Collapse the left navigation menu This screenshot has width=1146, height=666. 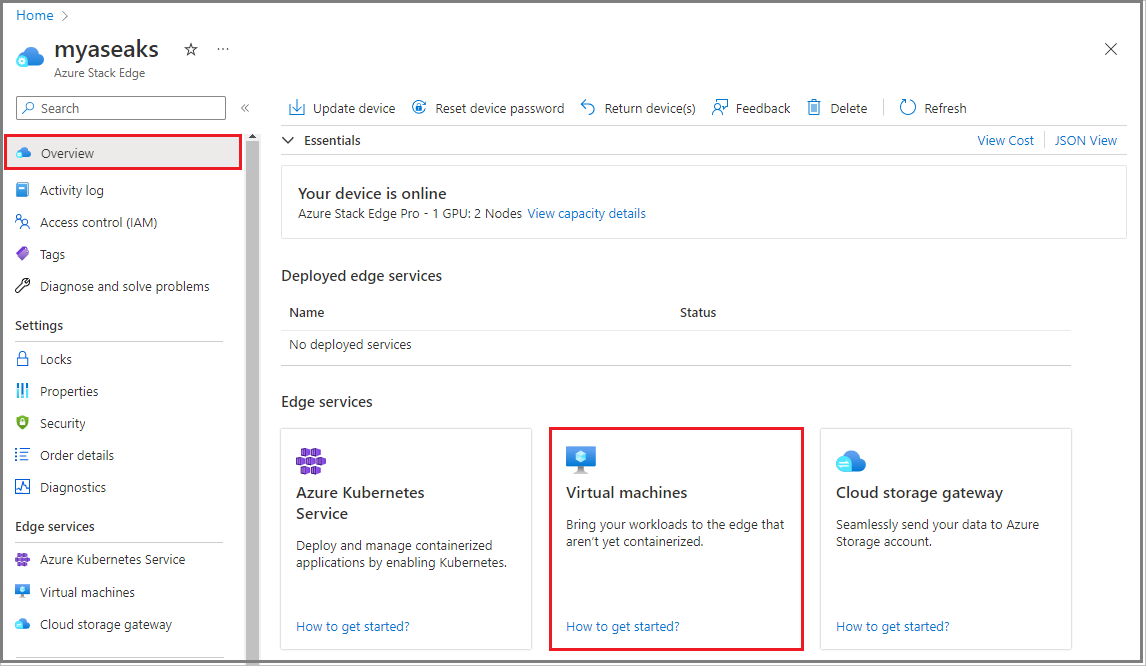[x=245, y=108]
